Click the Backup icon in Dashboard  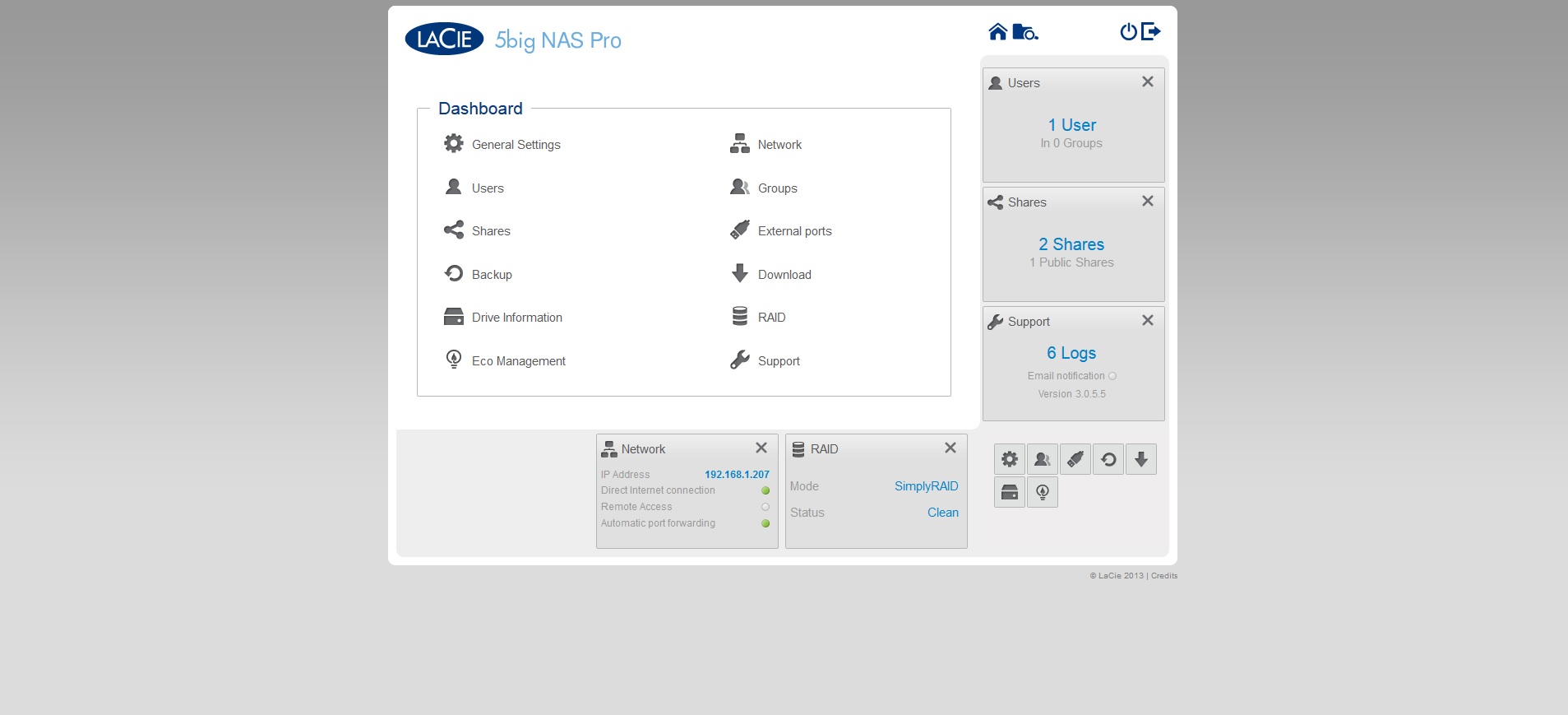tap(454, 273)
